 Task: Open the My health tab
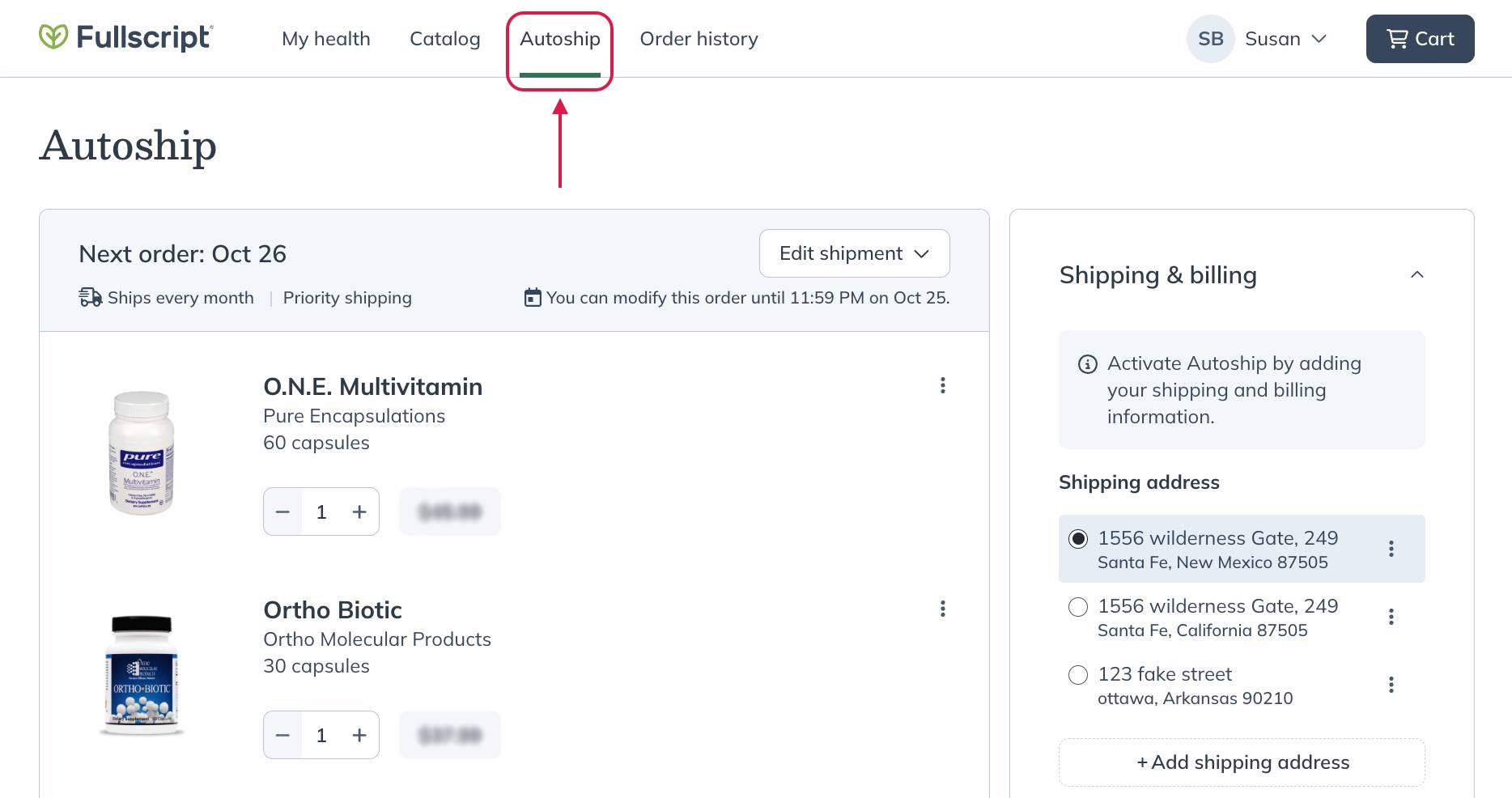pos(325,39)
